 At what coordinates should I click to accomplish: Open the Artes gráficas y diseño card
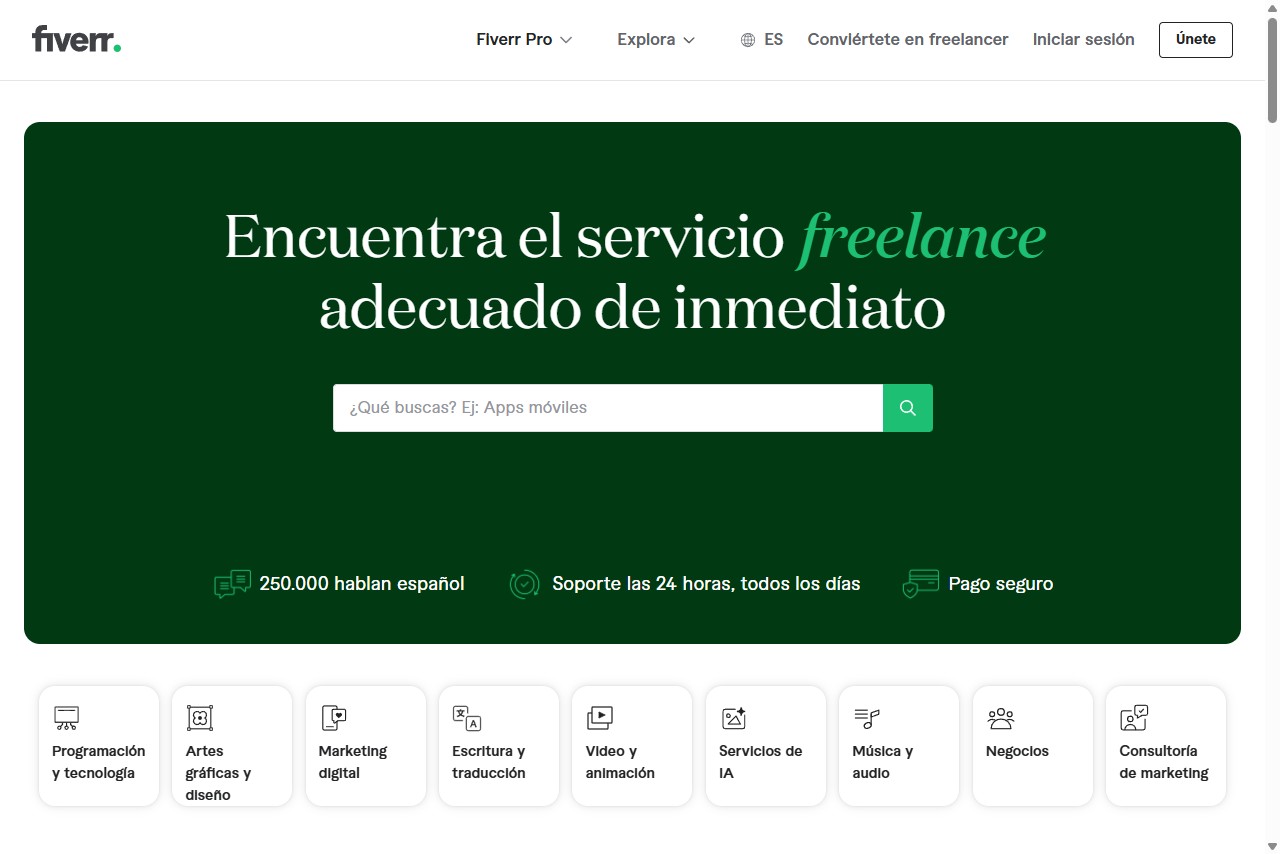click(x=232, y=746)
